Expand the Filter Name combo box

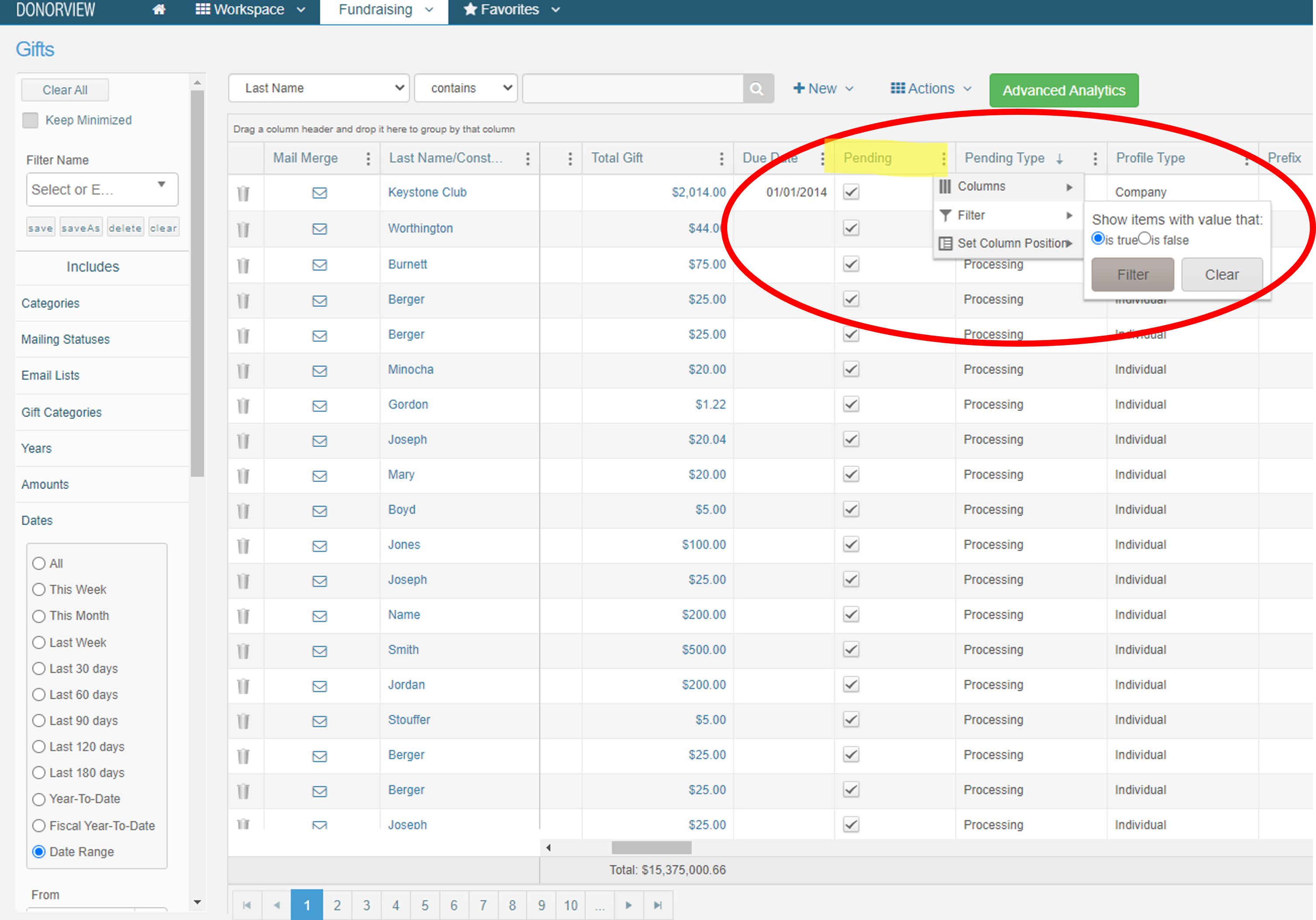pos(161,185)
